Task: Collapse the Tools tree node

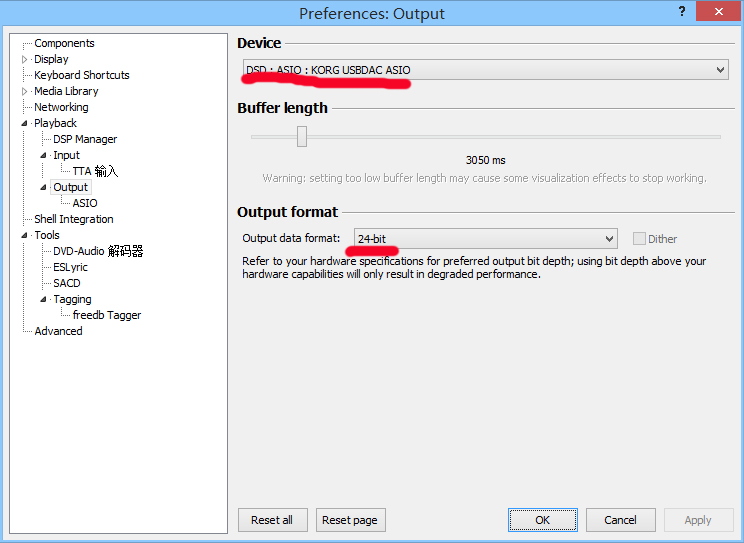Action: point(26,236)
